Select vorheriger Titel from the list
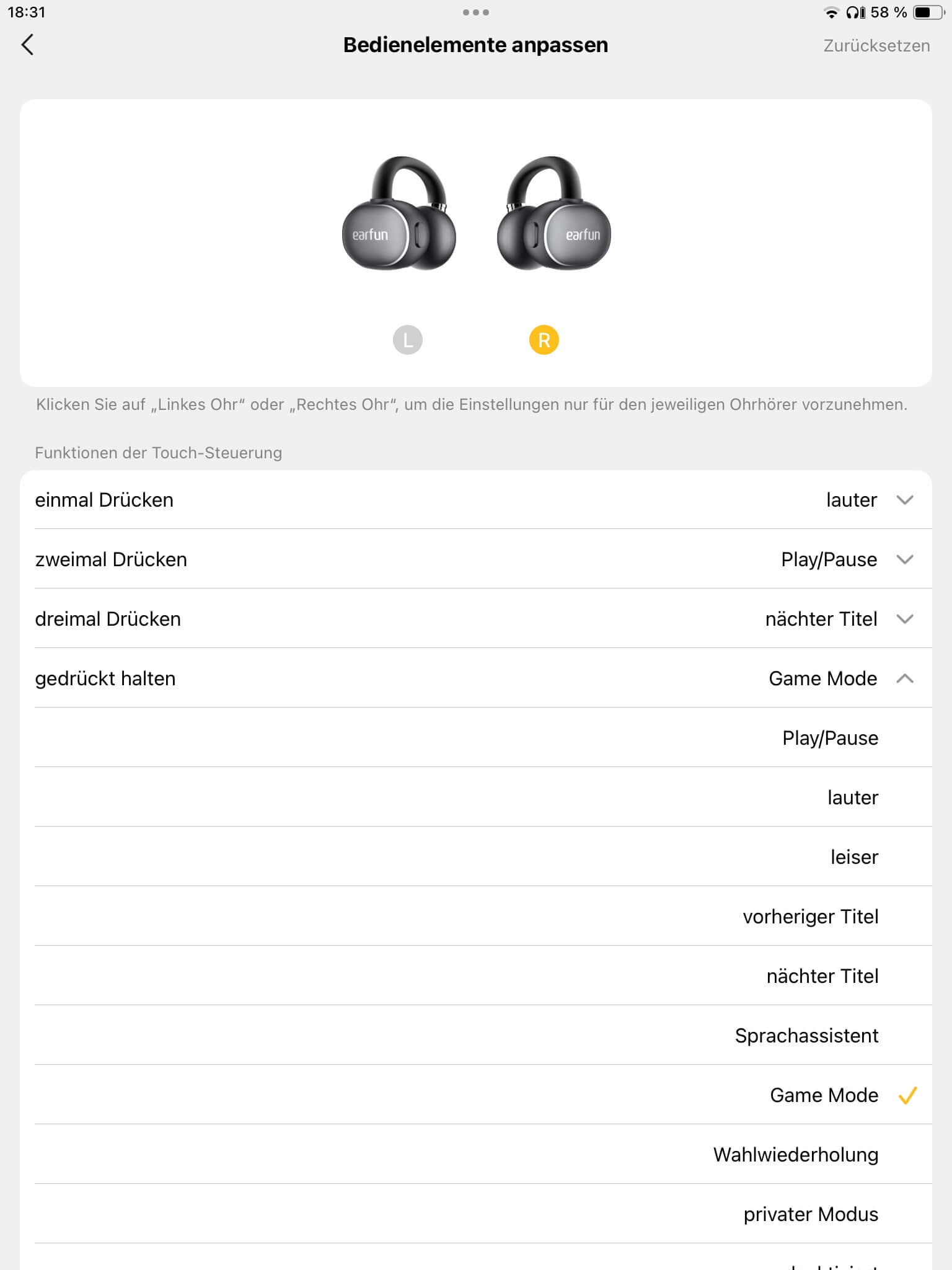This screenshot has height=1270, width=952. point(810,917)
